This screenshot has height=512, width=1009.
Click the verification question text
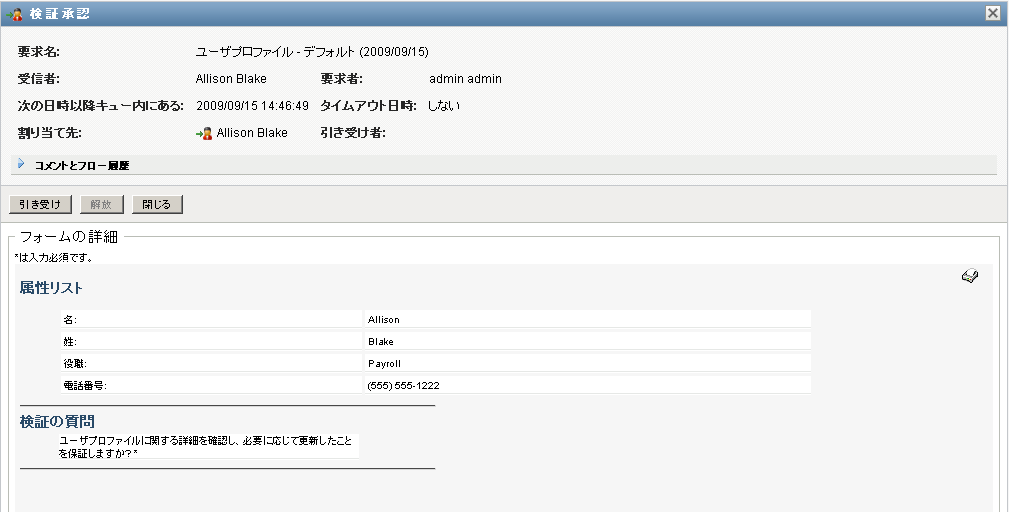(x=205, y=446)
